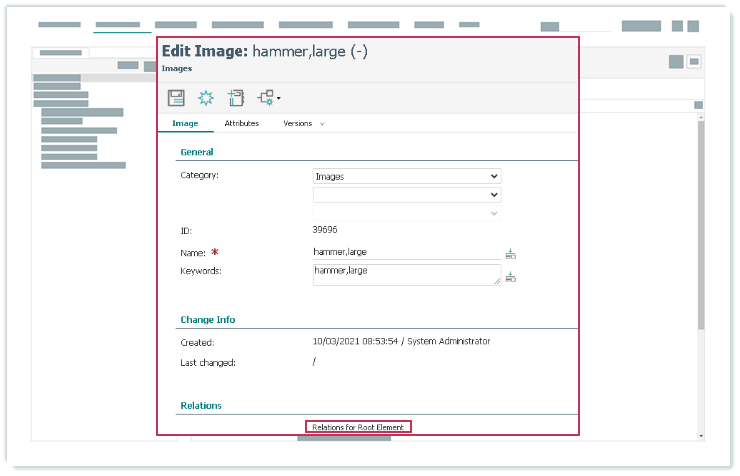Image resolution: width=740 pixels, height=476 pixels.
Task: Click the Save floppy disk icon
Action: coord(176,97)
